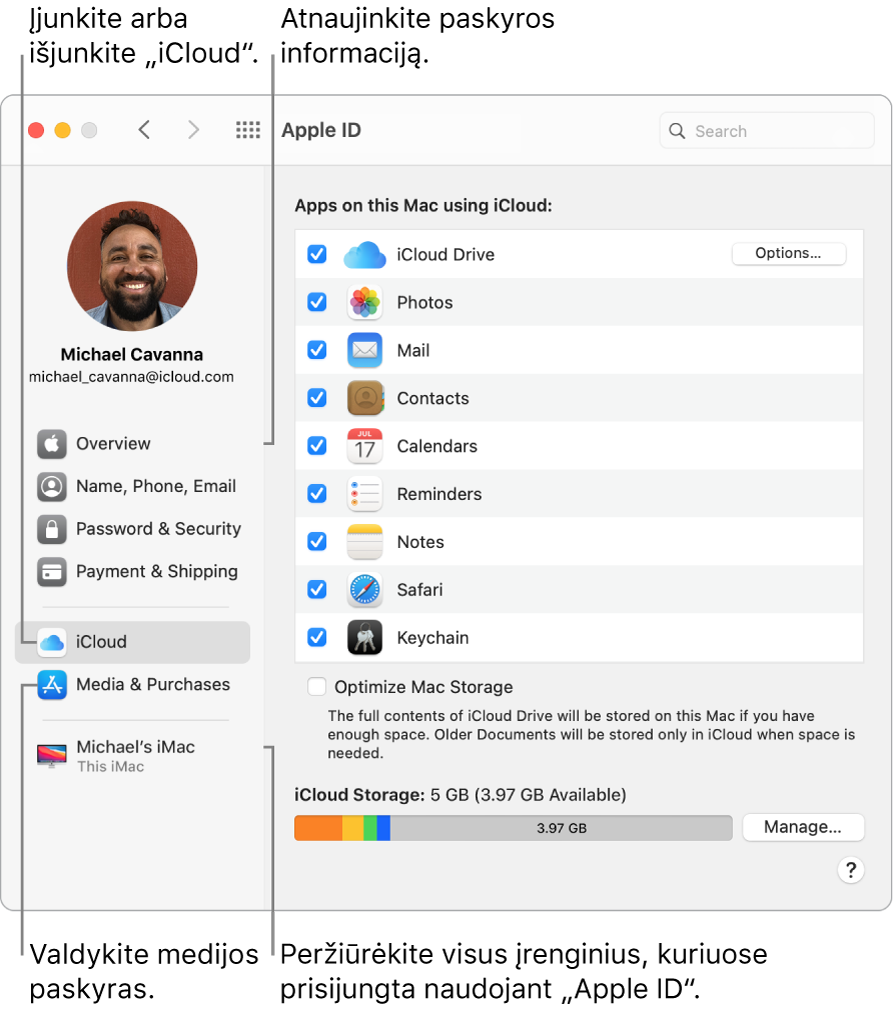
Task: Select Michael's iMac device
Action: [x=132, y=756]
